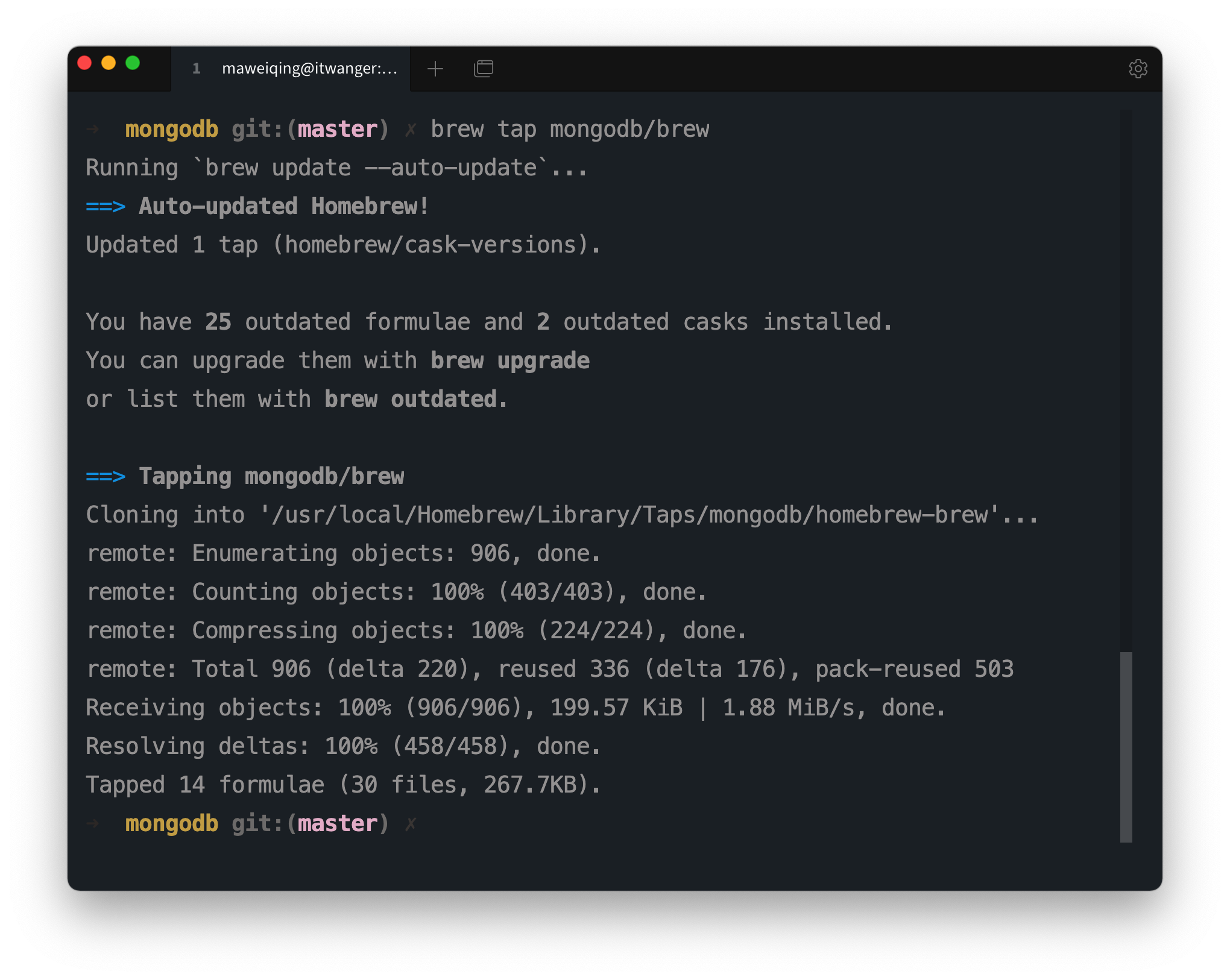This screenshot has height=980, width=1230.
Task: Click 'mongodb' directory in the first prompt
Action: coord(171,130)
